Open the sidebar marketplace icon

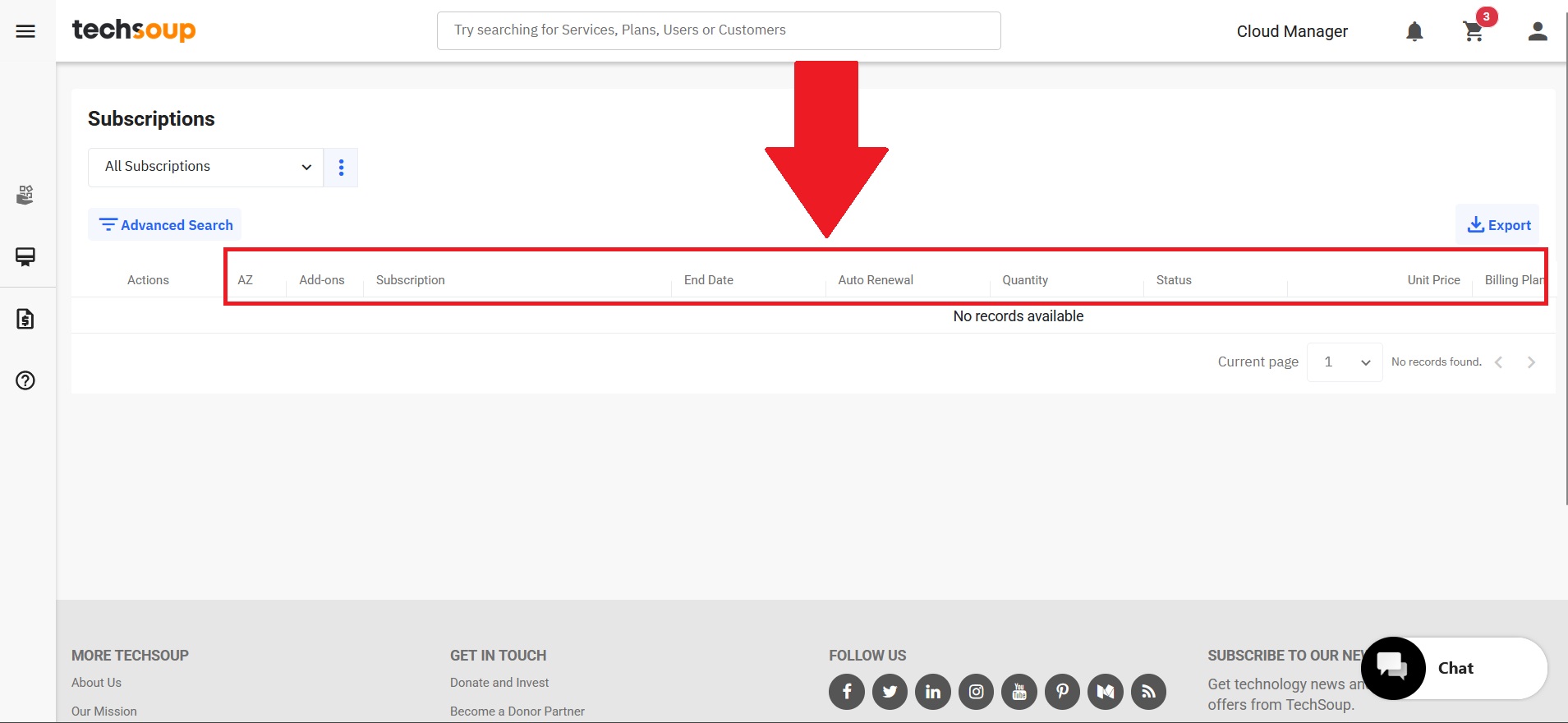coord(25,195)
